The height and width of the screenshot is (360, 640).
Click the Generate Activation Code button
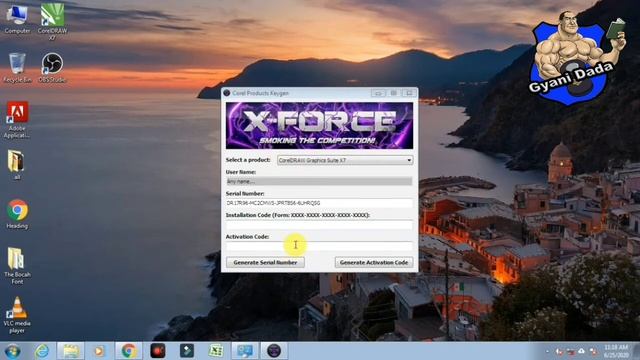click(374, 262)
